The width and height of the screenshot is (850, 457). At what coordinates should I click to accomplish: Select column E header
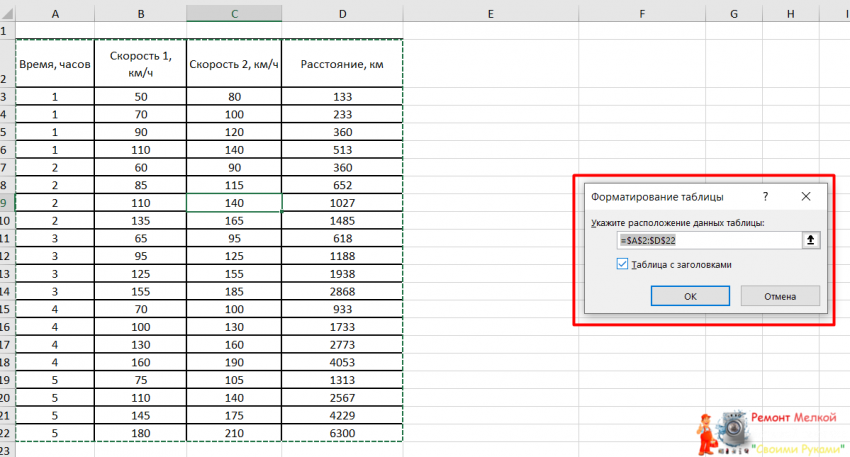(493, 13)
